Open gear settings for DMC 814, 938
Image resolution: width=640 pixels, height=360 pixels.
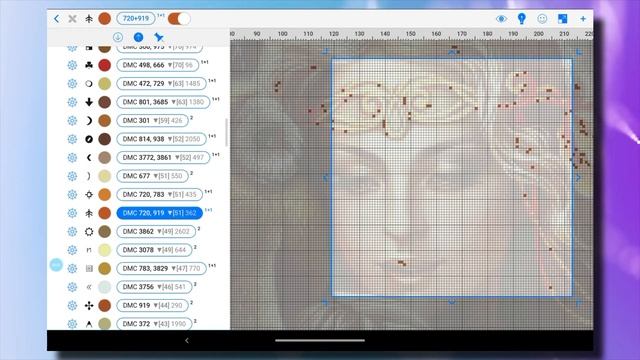[72, 139]
